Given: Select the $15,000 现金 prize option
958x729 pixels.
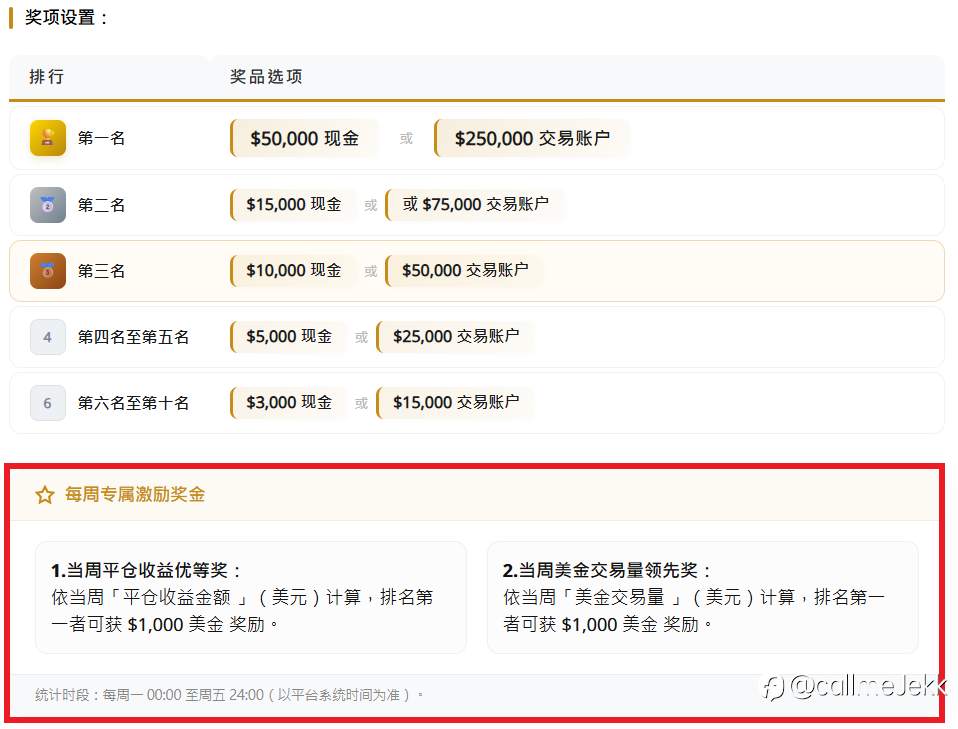Looking at the screenshot, I should point(293,204).
